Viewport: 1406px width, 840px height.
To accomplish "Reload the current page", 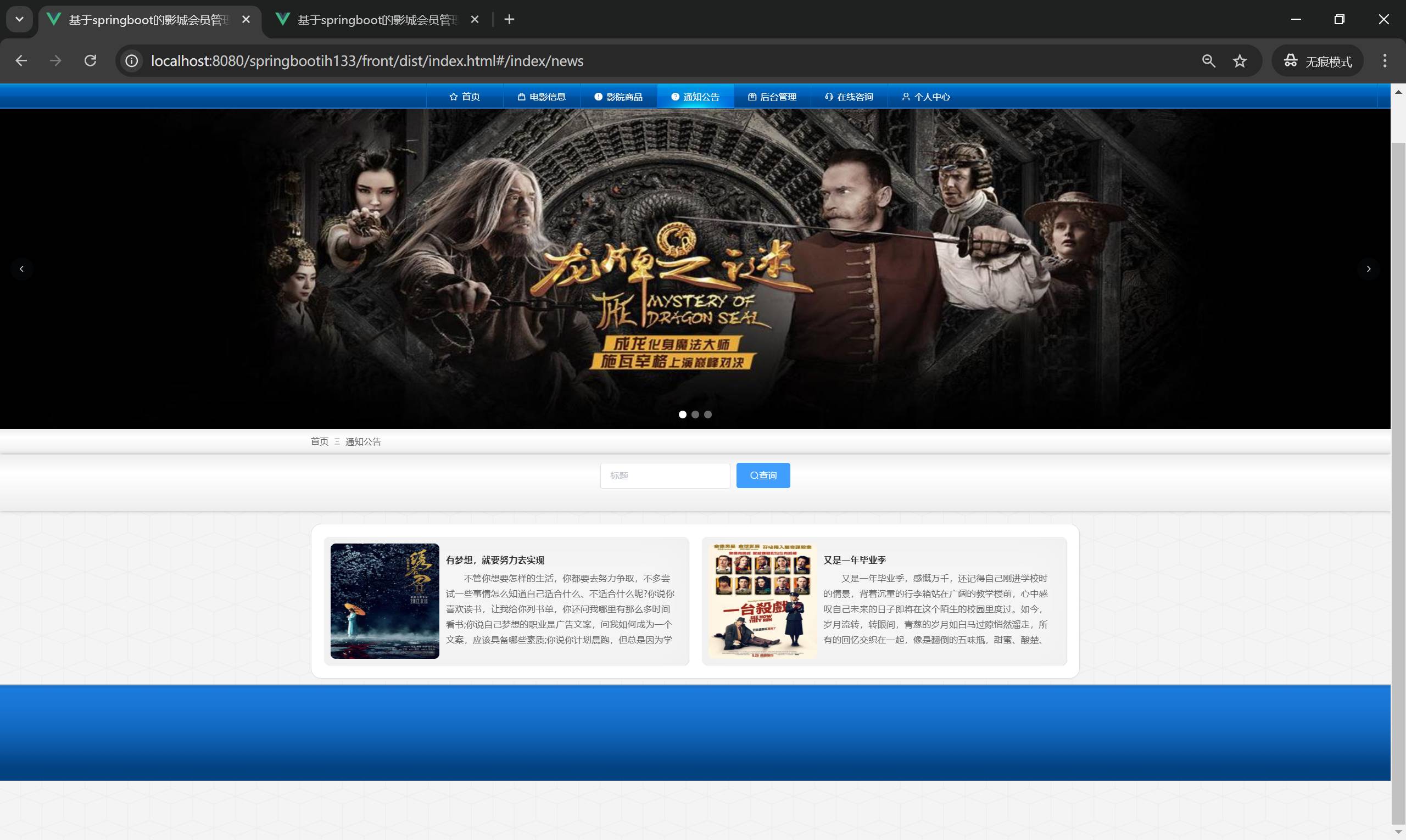I will (x=90, y=60).
